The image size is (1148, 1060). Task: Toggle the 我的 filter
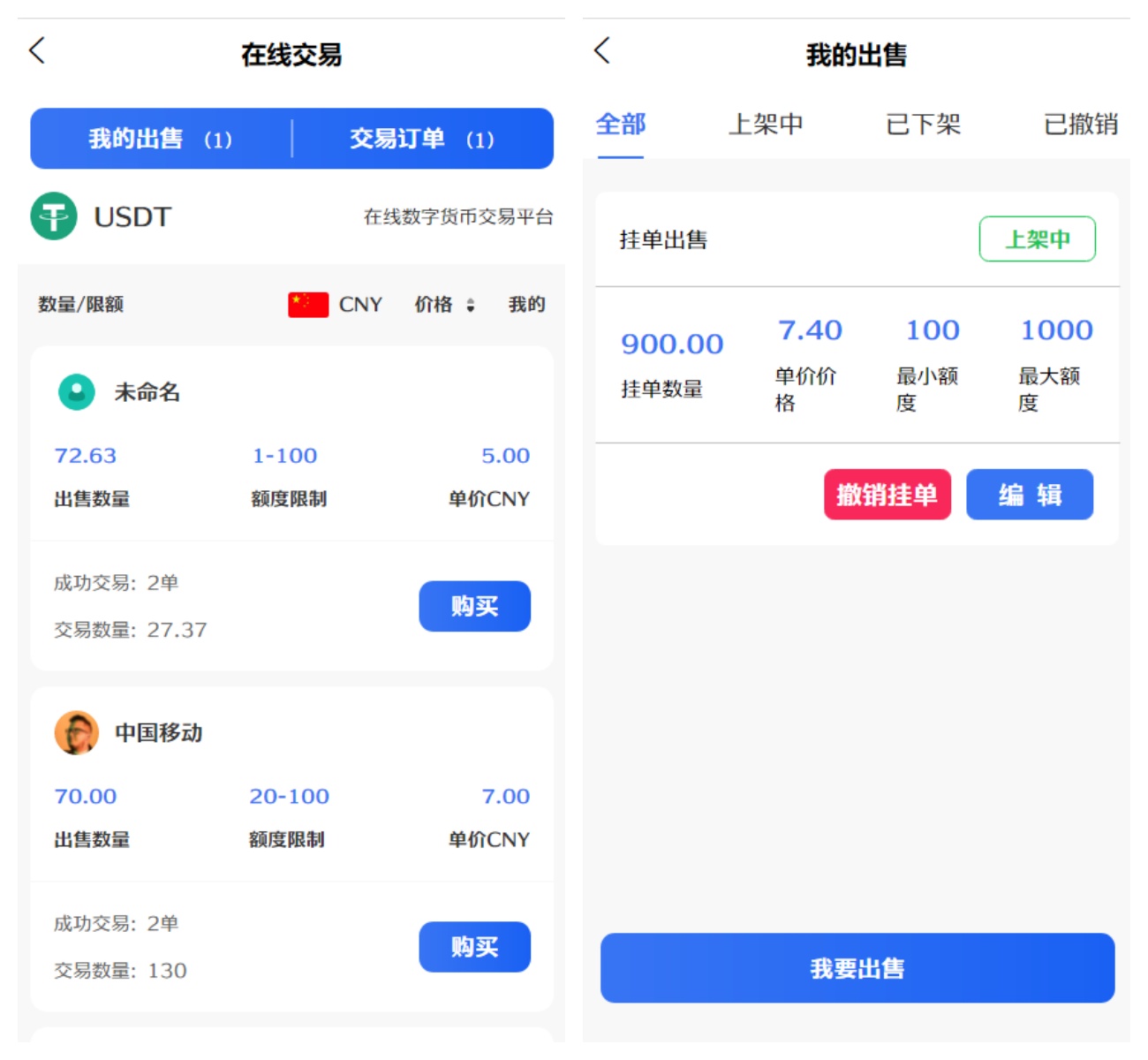pyautogui.click(x=526, y=305)
